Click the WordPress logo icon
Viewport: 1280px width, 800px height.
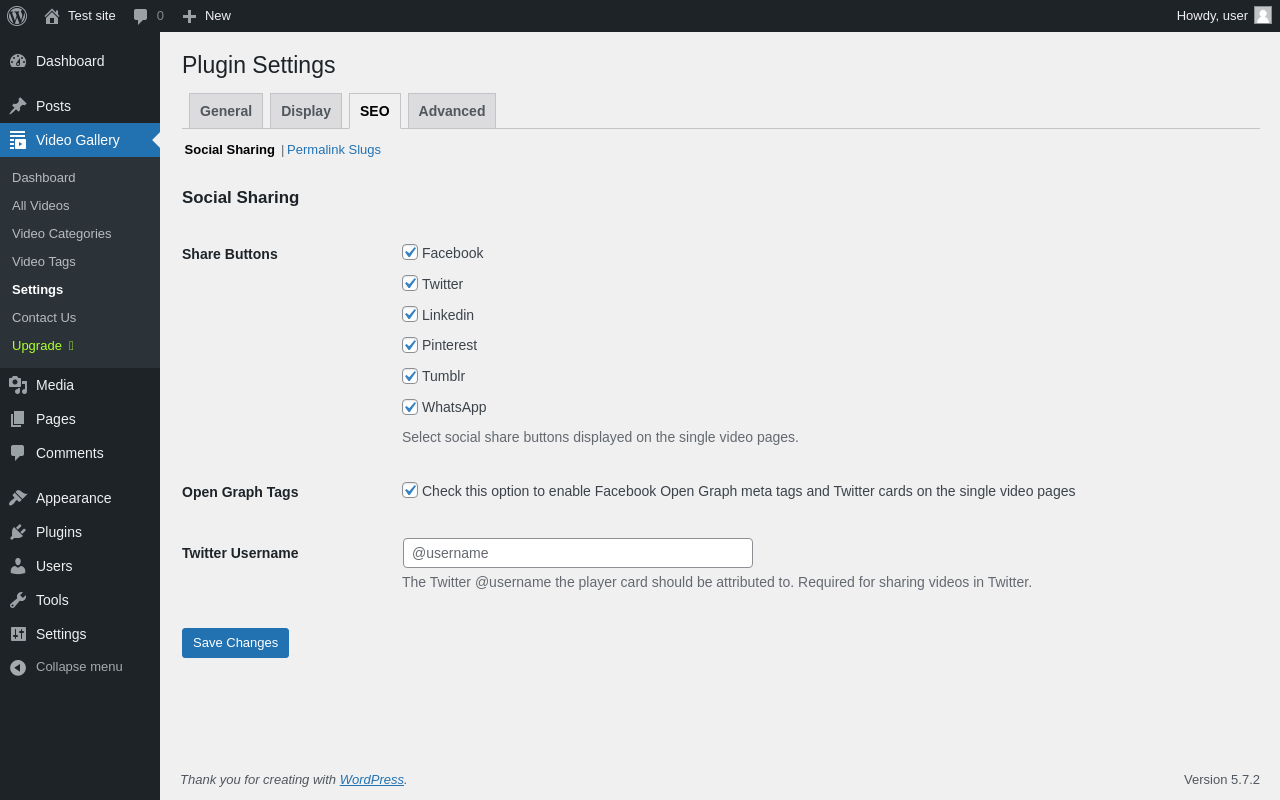(17, 16)
